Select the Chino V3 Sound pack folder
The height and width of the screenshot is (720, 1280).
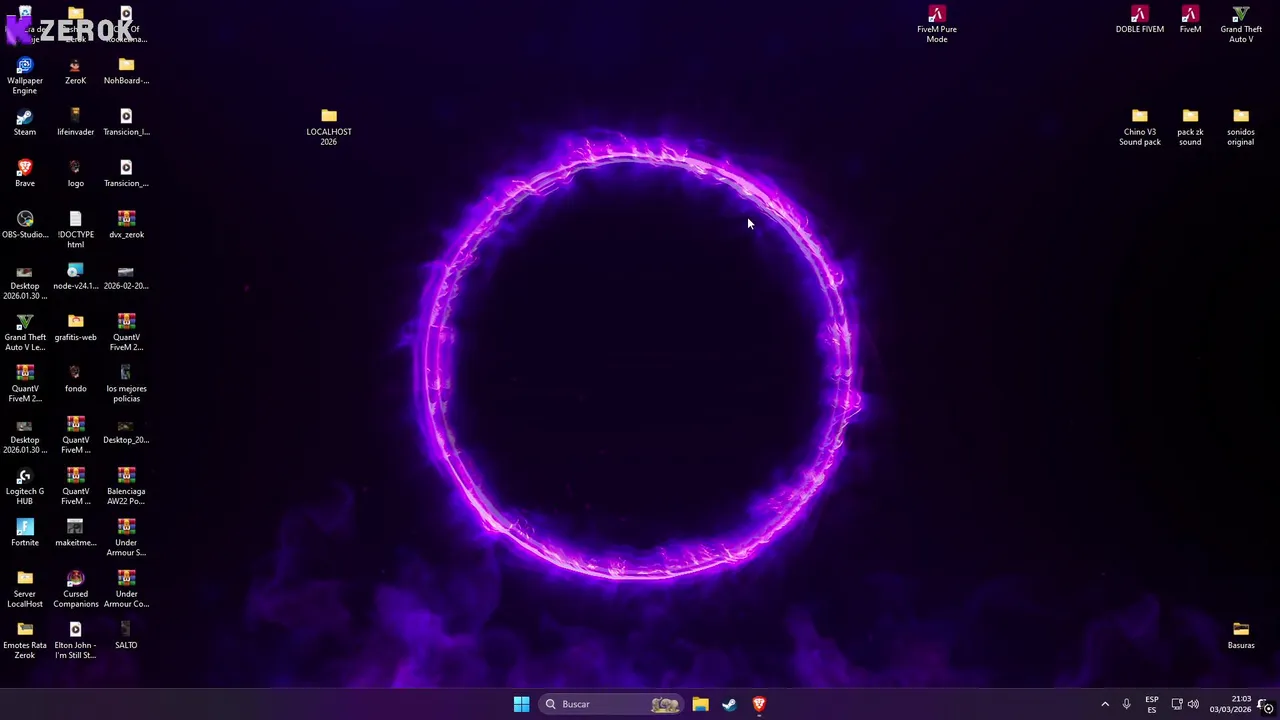[x=1140, y=127]
